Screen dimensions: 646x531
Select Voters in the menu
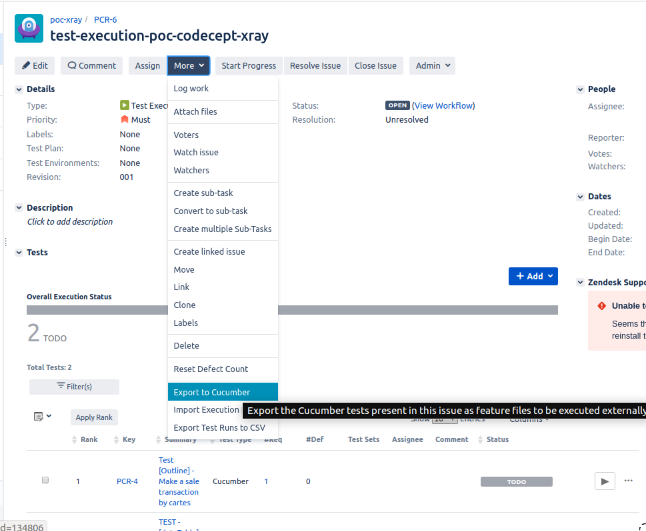coord(223,135)
